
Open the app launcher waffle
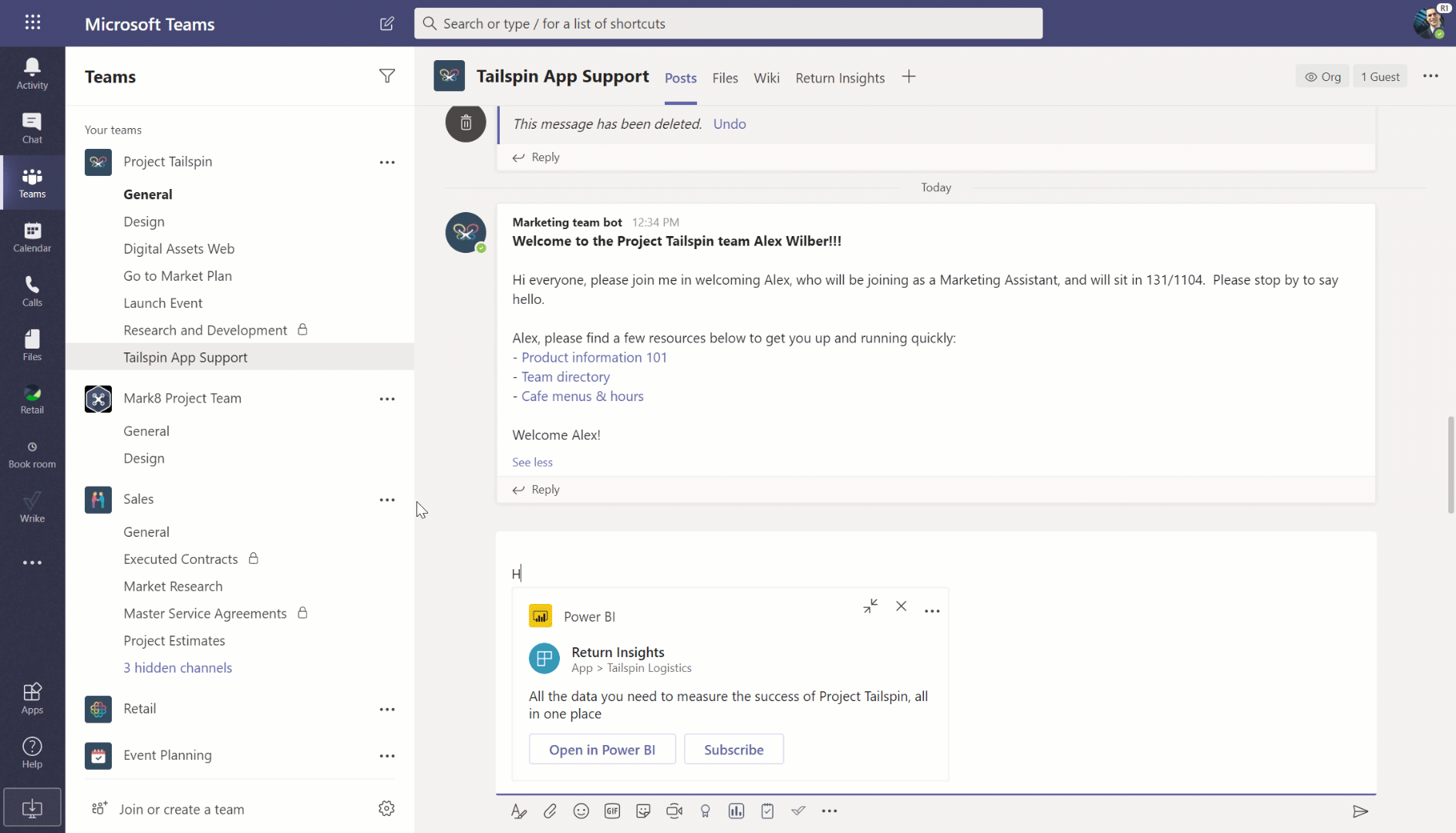[32, 22]
